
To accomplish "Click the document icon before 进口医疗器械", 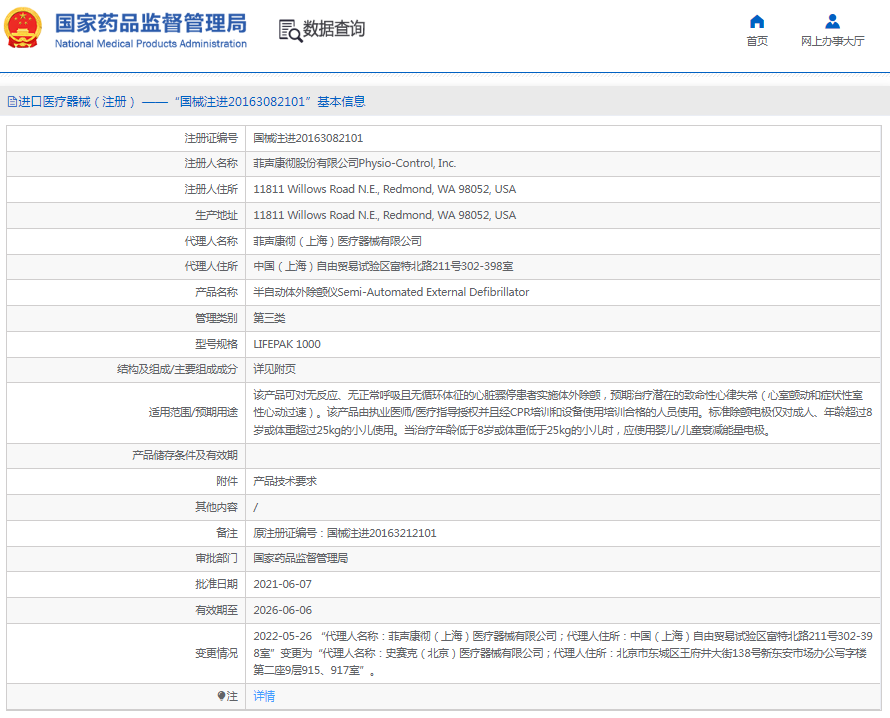I will (x=11, y=102).
